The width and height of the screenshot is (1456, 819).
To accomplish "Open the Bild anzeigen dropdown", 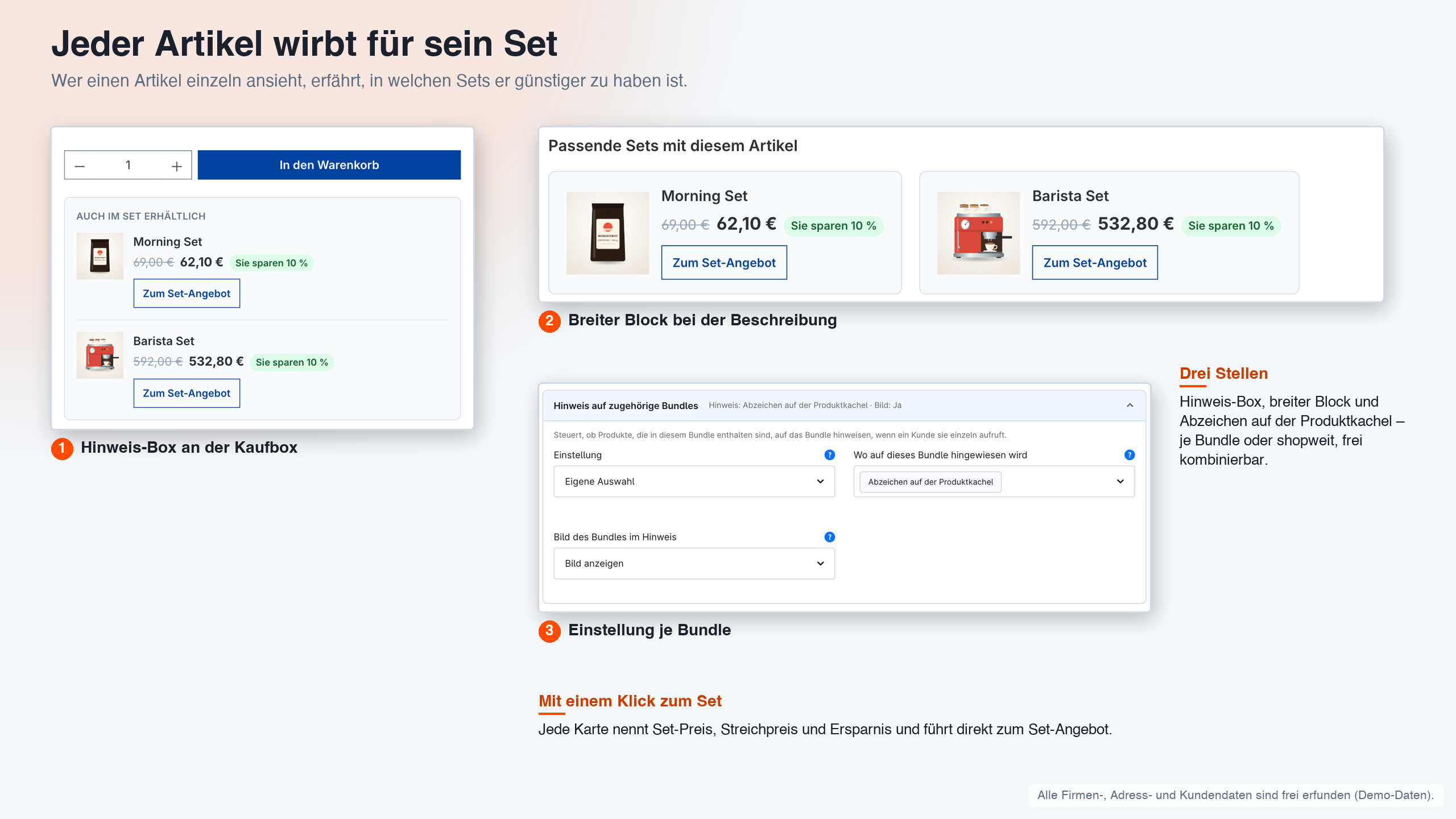I will click(694, 564).
